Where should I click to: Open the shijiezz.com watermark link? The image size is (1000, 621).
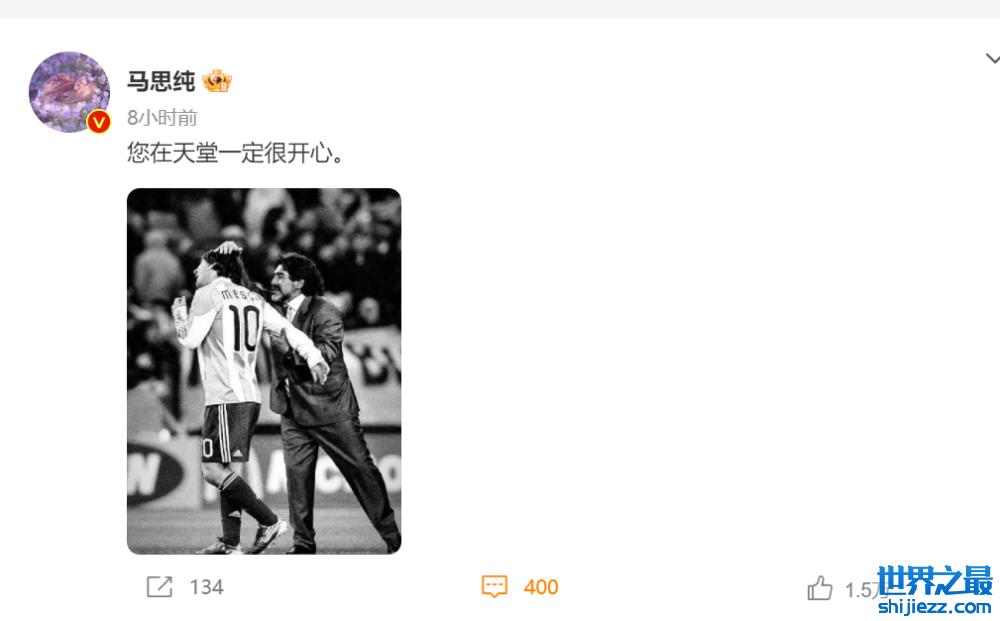point(934,606)
